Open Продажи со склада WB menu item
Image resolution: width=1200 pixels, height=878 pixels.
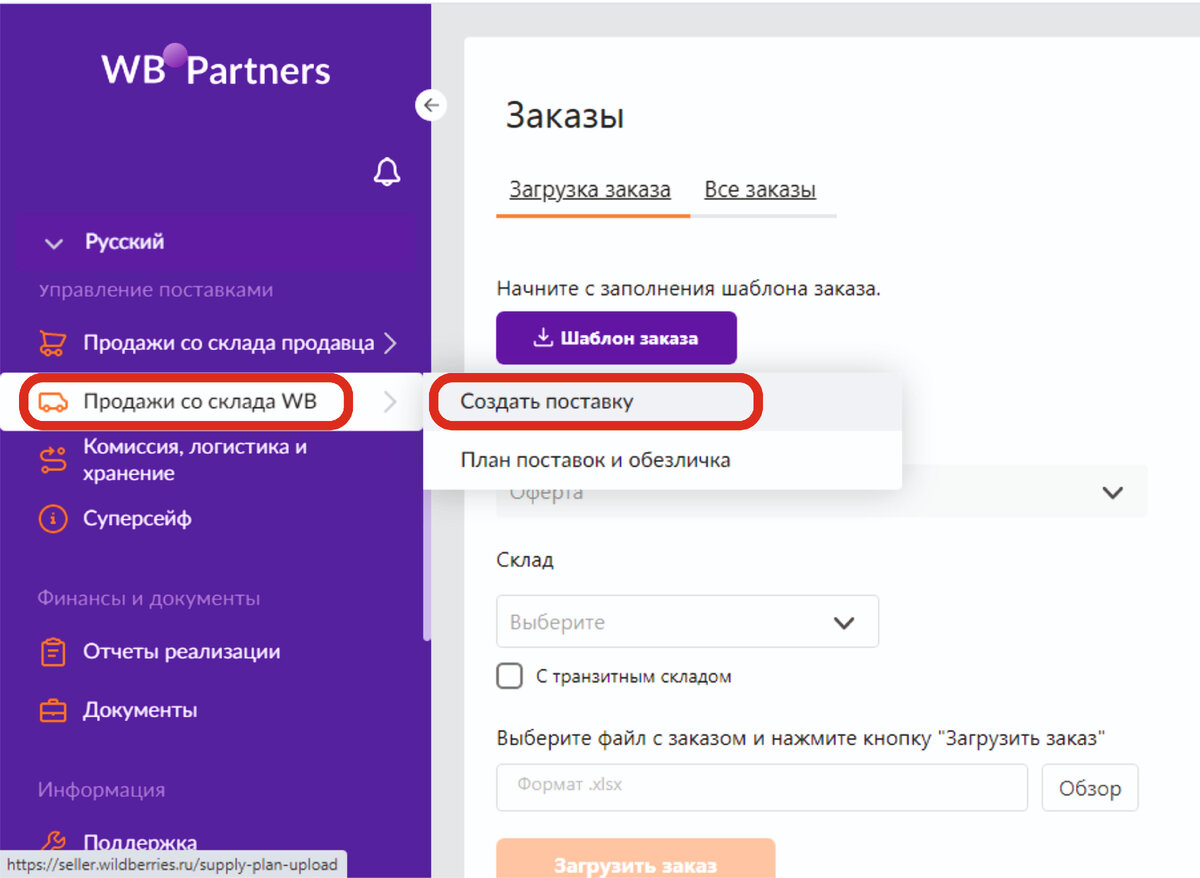click(x=211, y=402)
